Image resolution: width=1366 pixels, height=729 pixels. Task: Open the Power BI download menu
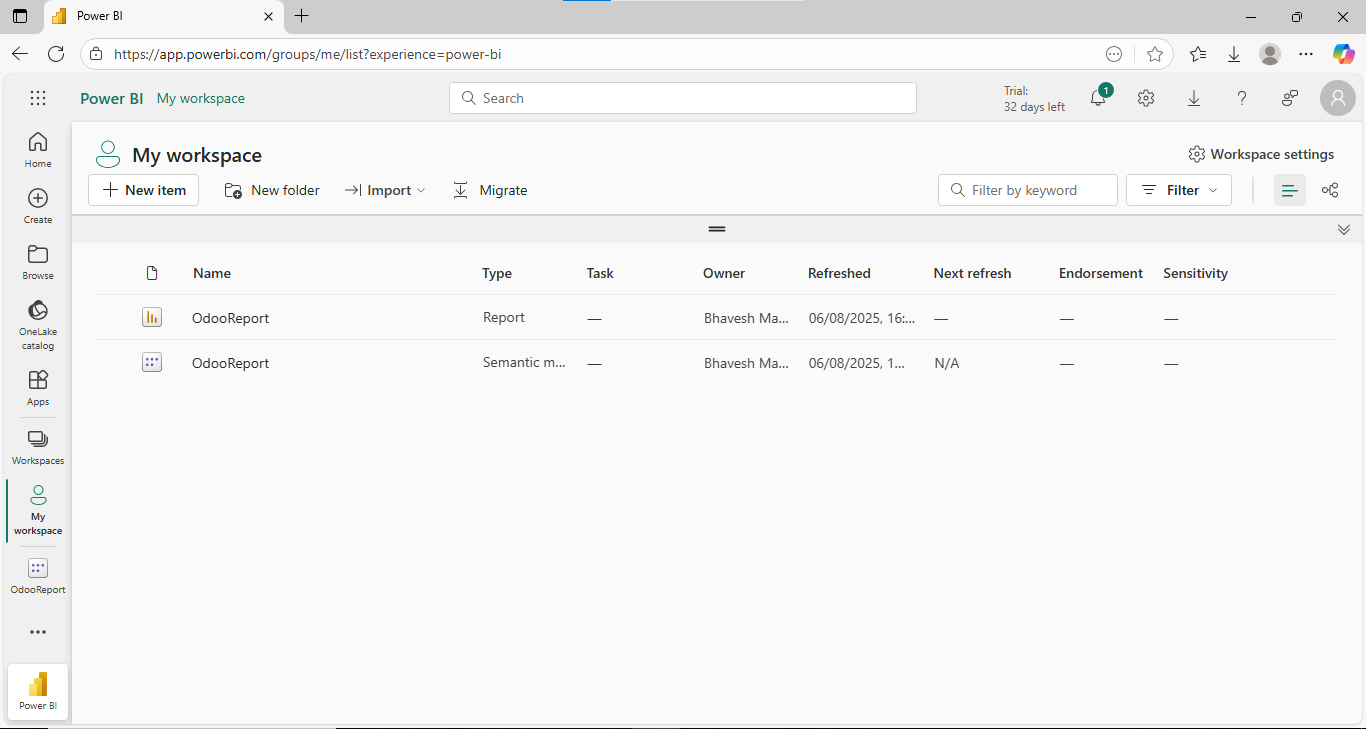click(x=1194, y=98)
